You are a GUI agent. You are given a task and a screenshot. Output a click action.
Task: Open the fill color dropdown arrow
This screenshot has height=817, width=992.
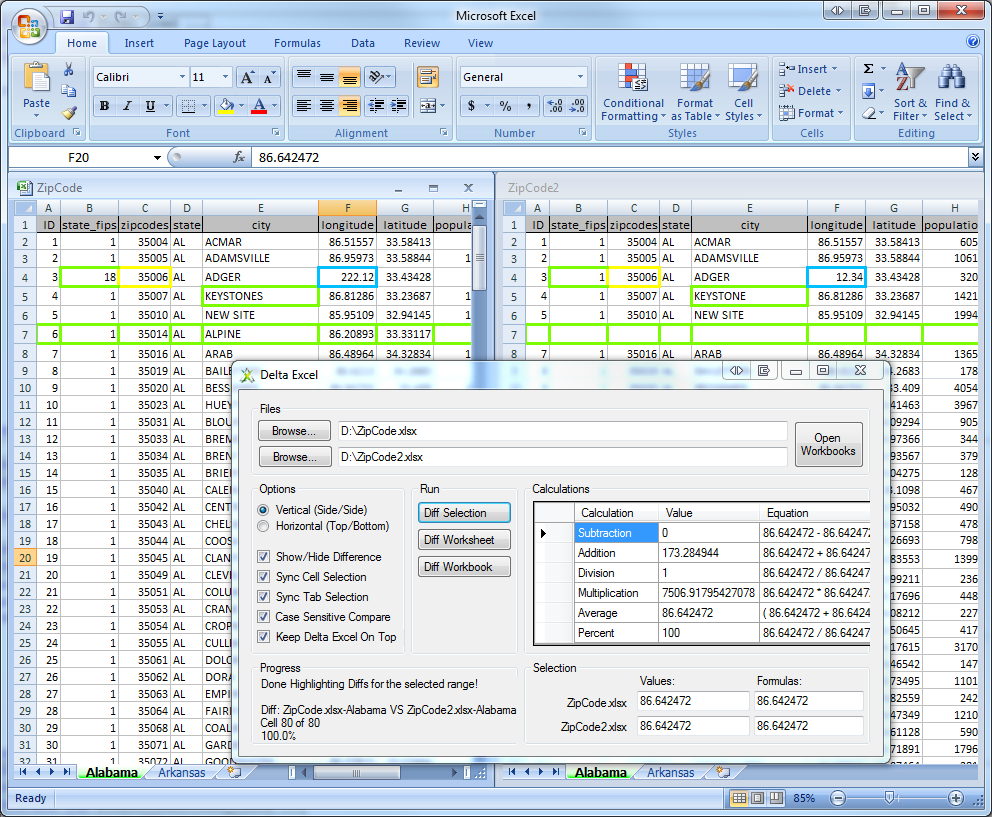tap(241, 106)
